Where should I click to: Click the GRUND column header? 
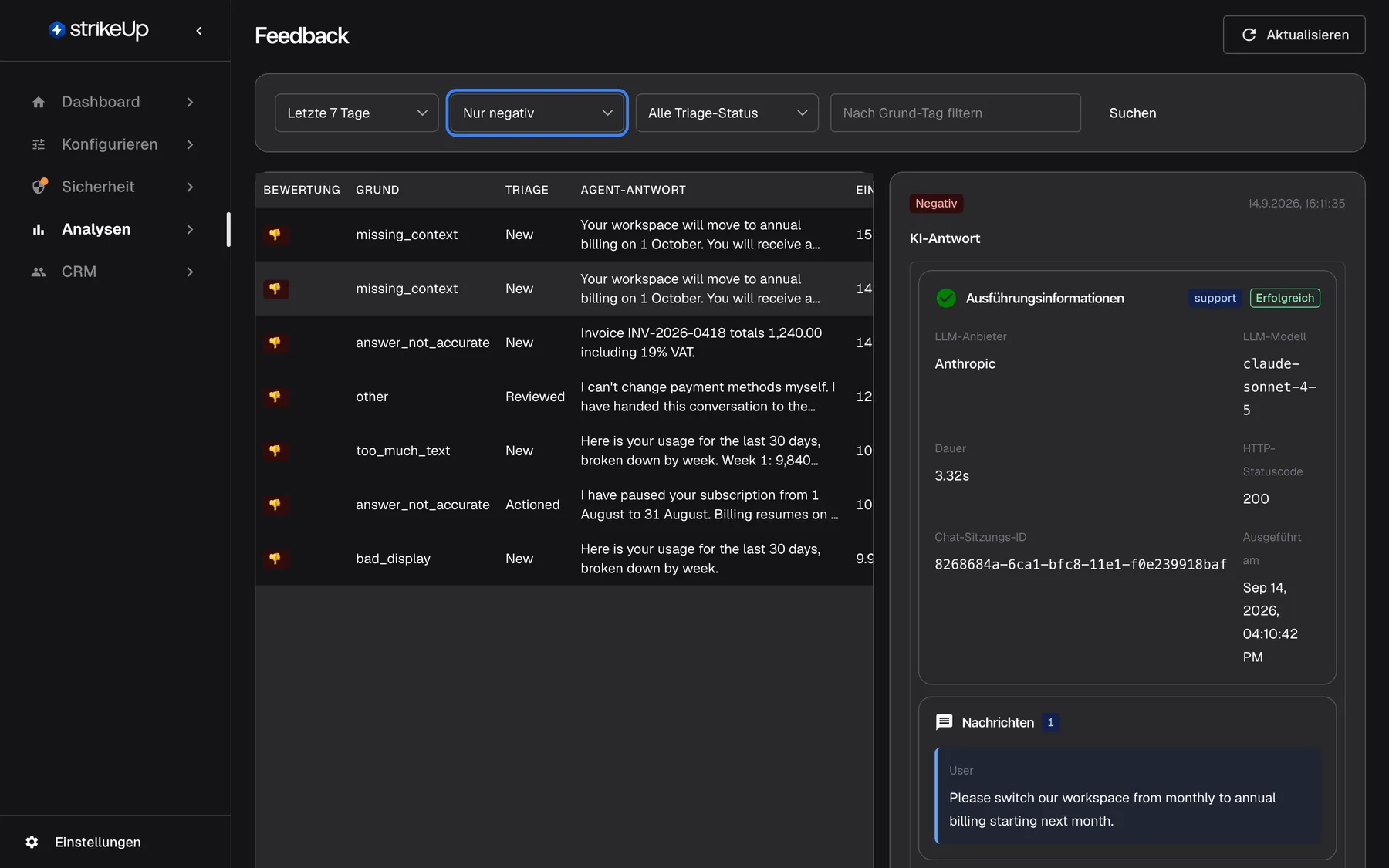coord(377,190)
